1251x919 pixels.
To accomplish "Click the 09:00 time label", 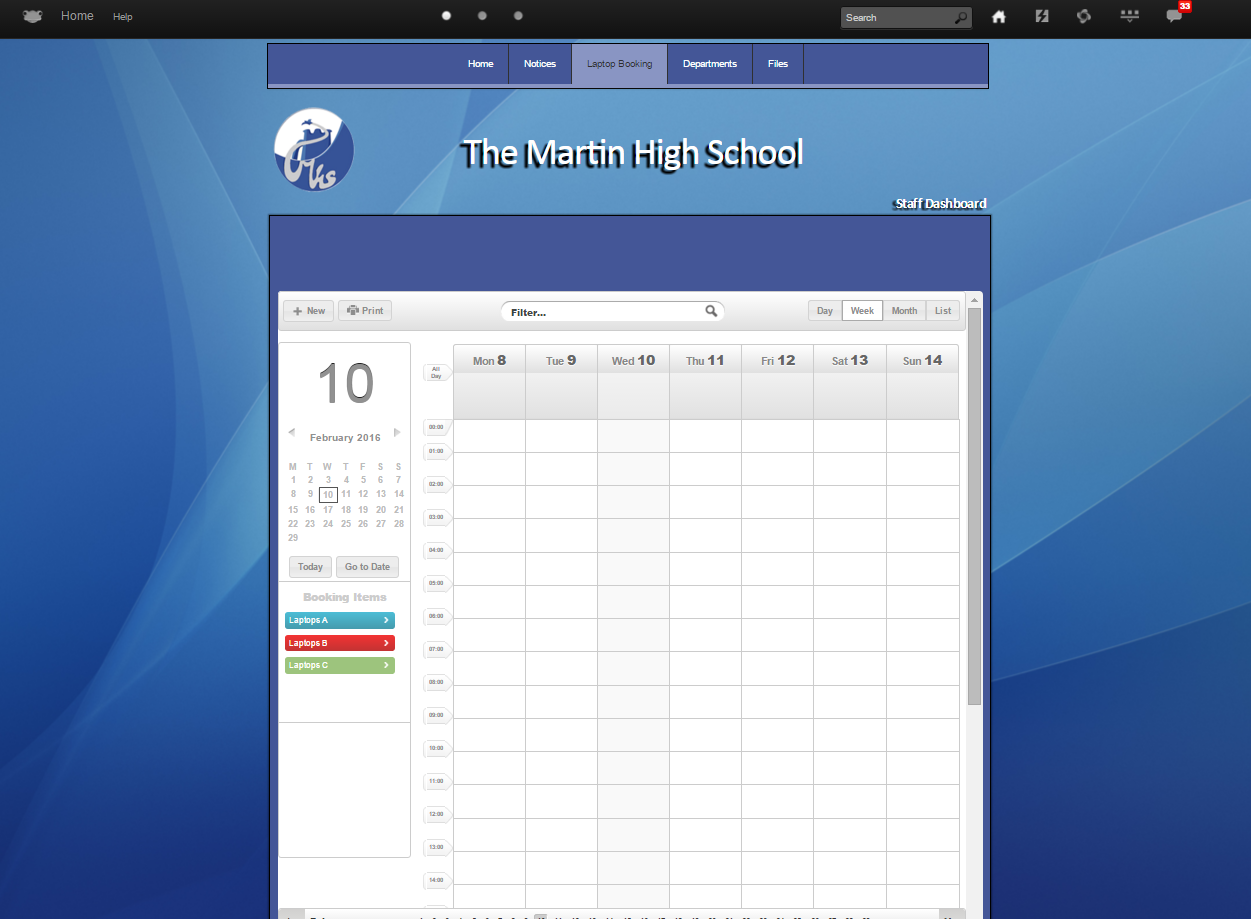I will pos(436,715).
